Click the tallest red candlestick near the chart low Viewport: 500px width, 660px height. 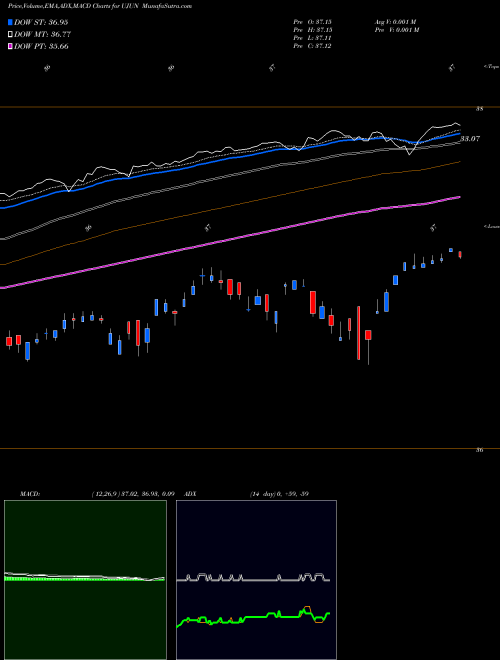click(x=359, y=333)
